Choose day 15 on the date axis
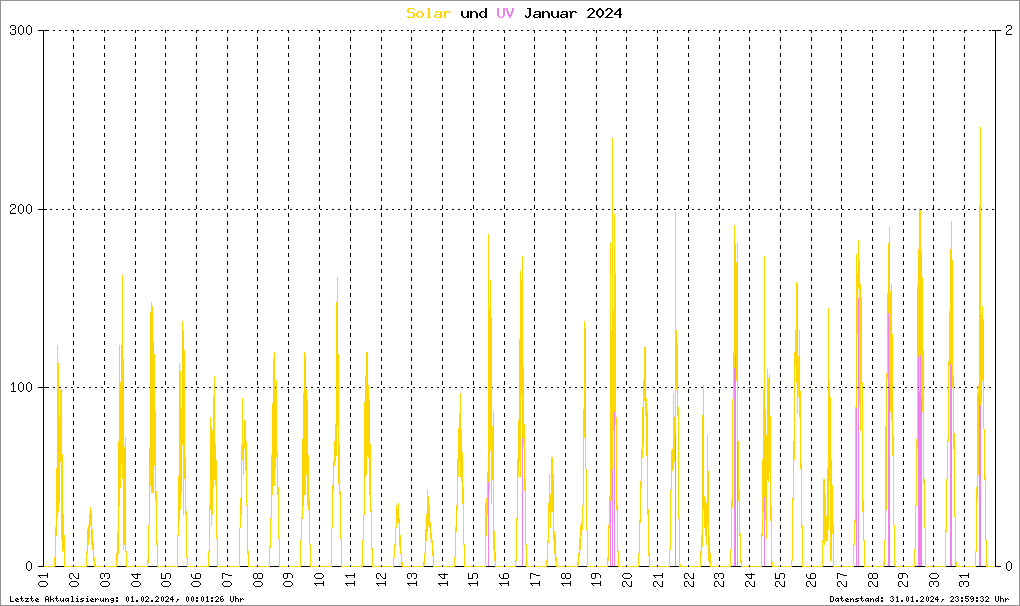1020x606 pixels. click(x=473, y=580)
